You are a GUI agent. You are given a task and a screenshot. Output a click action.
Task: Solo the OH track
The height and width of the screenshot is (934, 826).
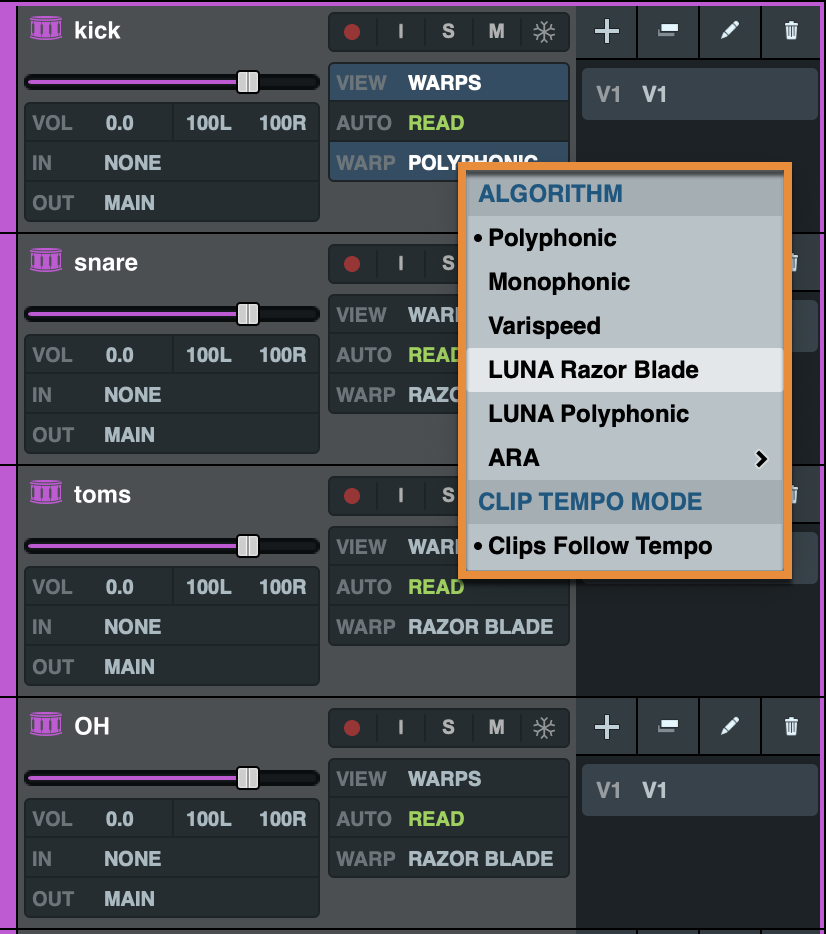pos(448,727)
